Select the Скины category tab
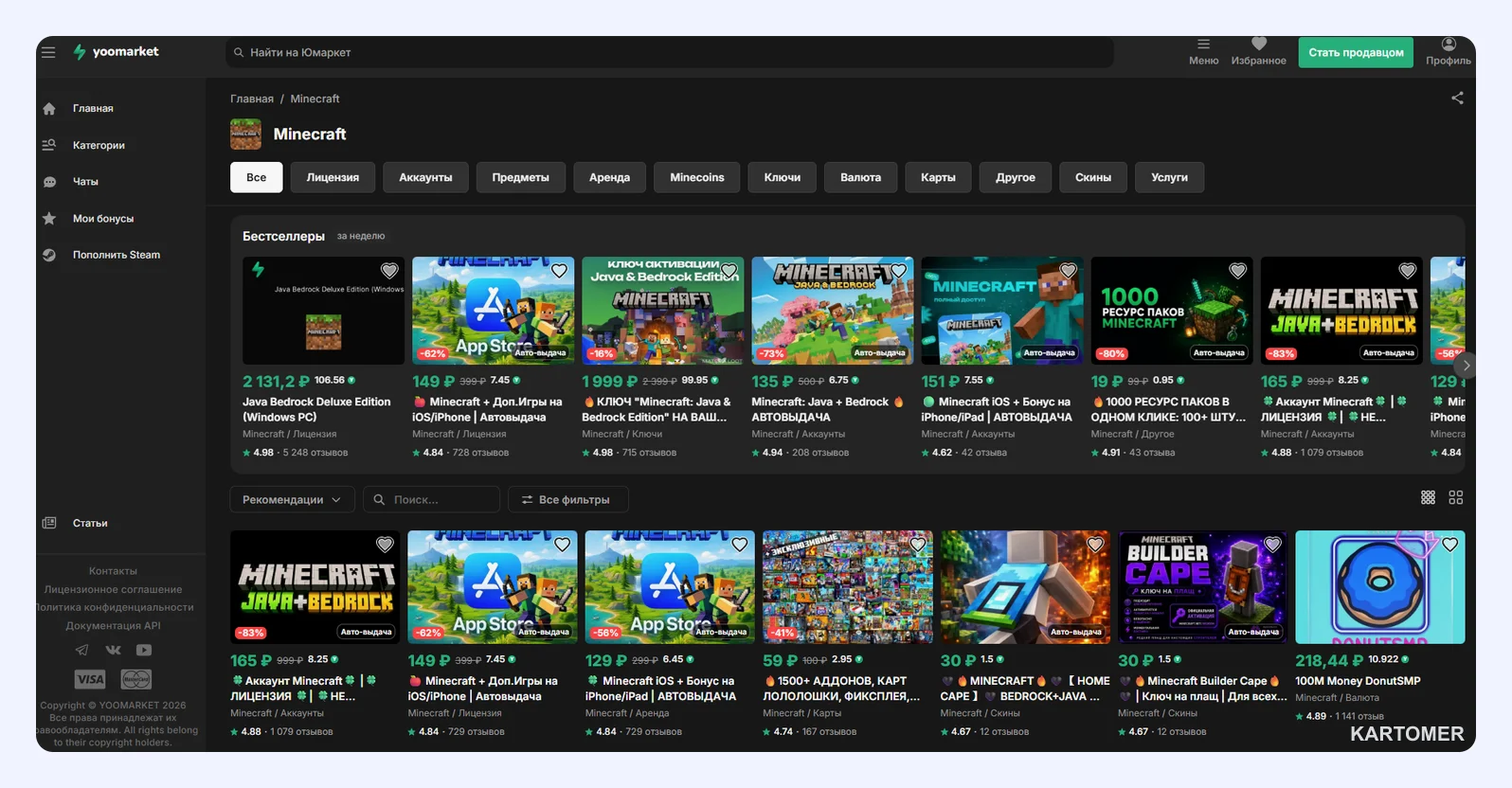Viewport: 1512px width, 788px height. click(x=1093, y=177)
